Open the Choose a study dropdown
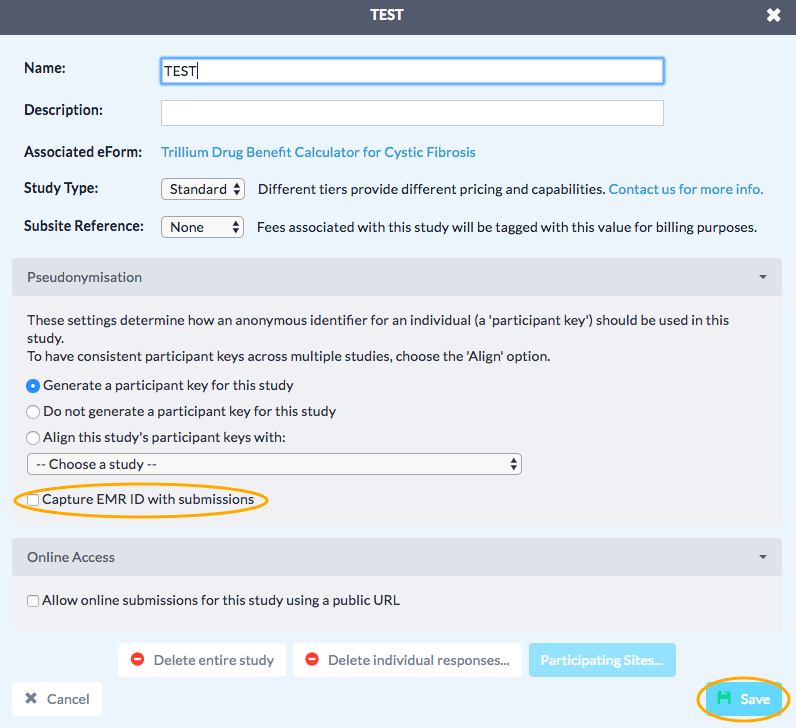This screenshot has height=728, width=796. coord(274,464)
